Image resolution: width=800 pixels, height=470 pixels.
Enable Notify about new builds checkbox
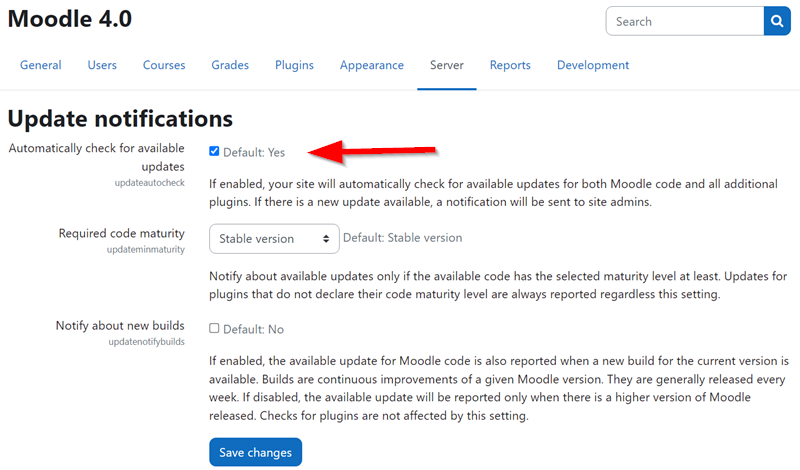(x=214, y=328)
